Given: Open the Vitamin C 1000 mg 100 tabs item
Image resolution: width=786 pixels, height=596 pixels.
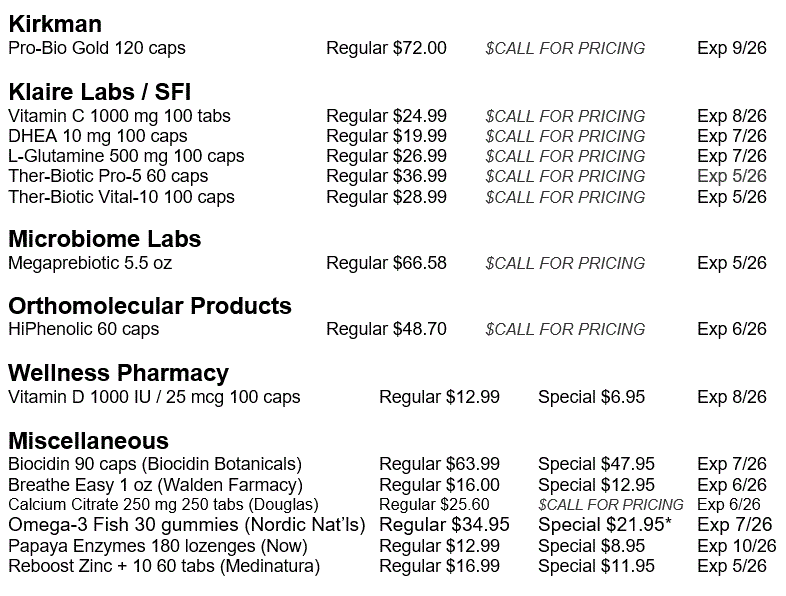Looking at the screenshot, I should coord(119,116).
